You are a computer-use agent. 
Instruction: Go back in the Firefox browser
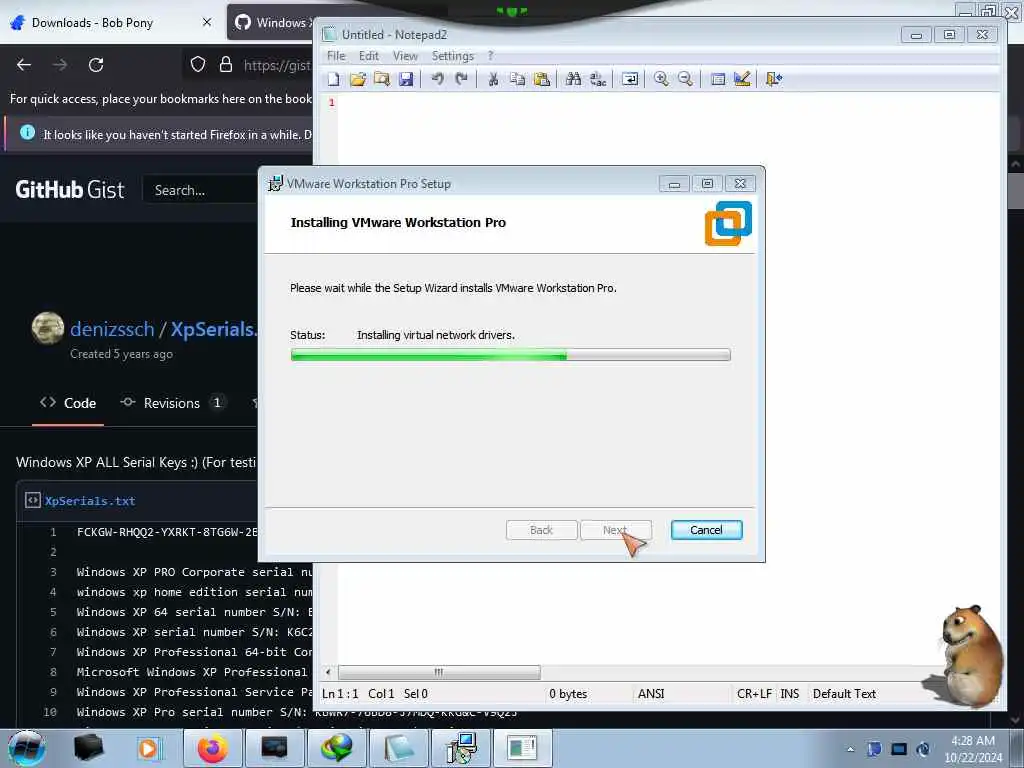(x=24, y=65)
